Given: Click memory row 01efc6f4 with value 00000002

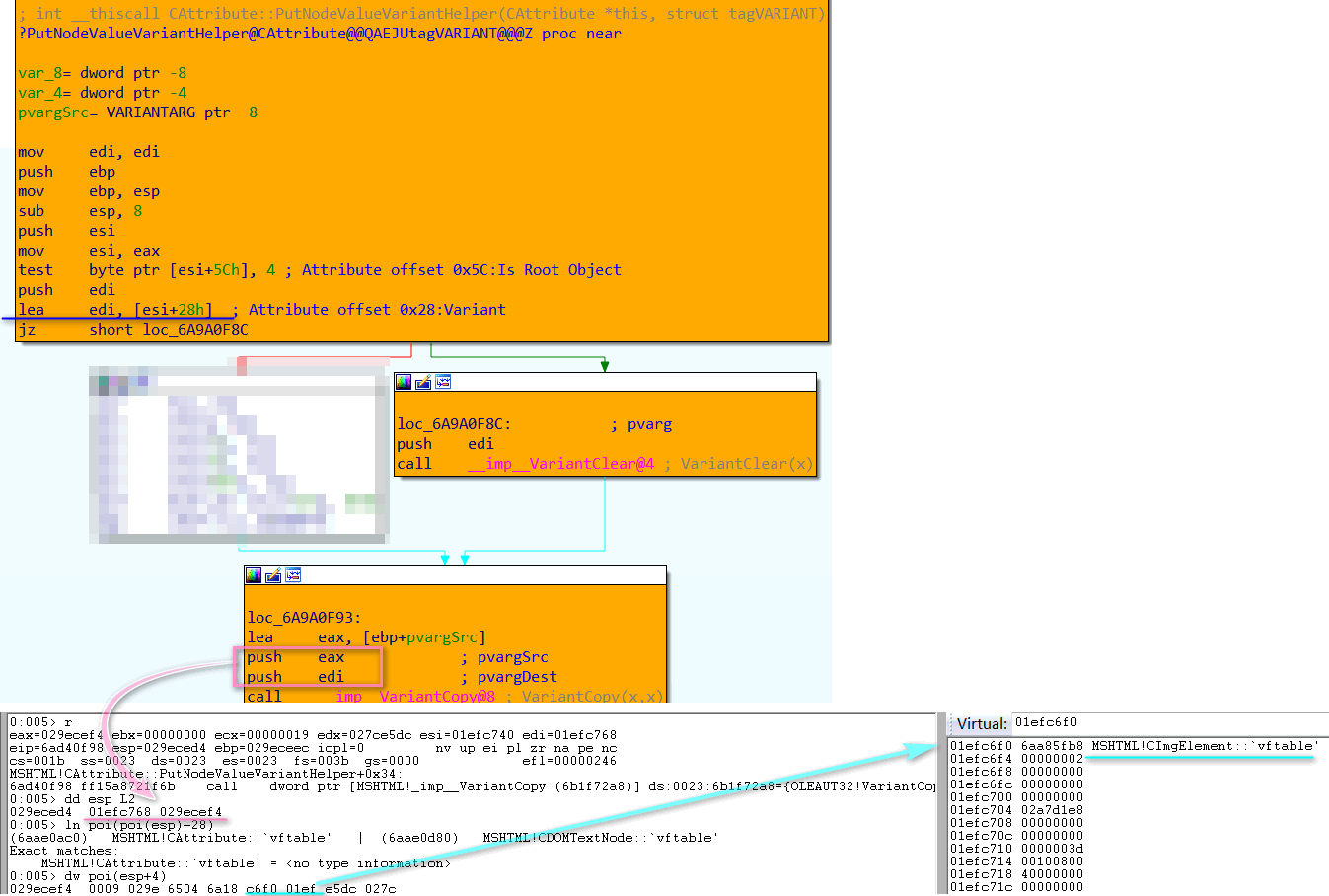Looking at the screenshot, I should click(x=1016, y=759).
